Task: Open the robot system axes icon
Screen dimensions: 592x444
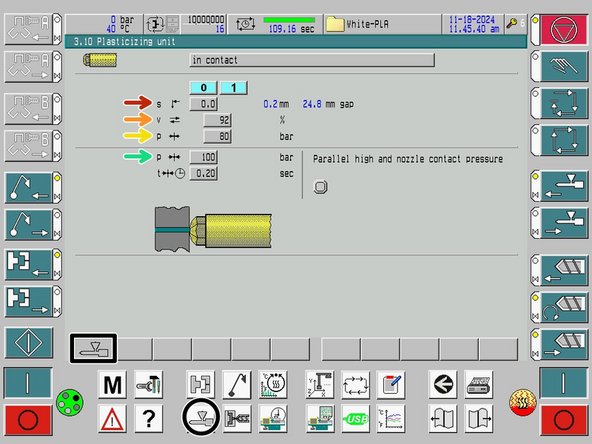Action: (319, 385)
